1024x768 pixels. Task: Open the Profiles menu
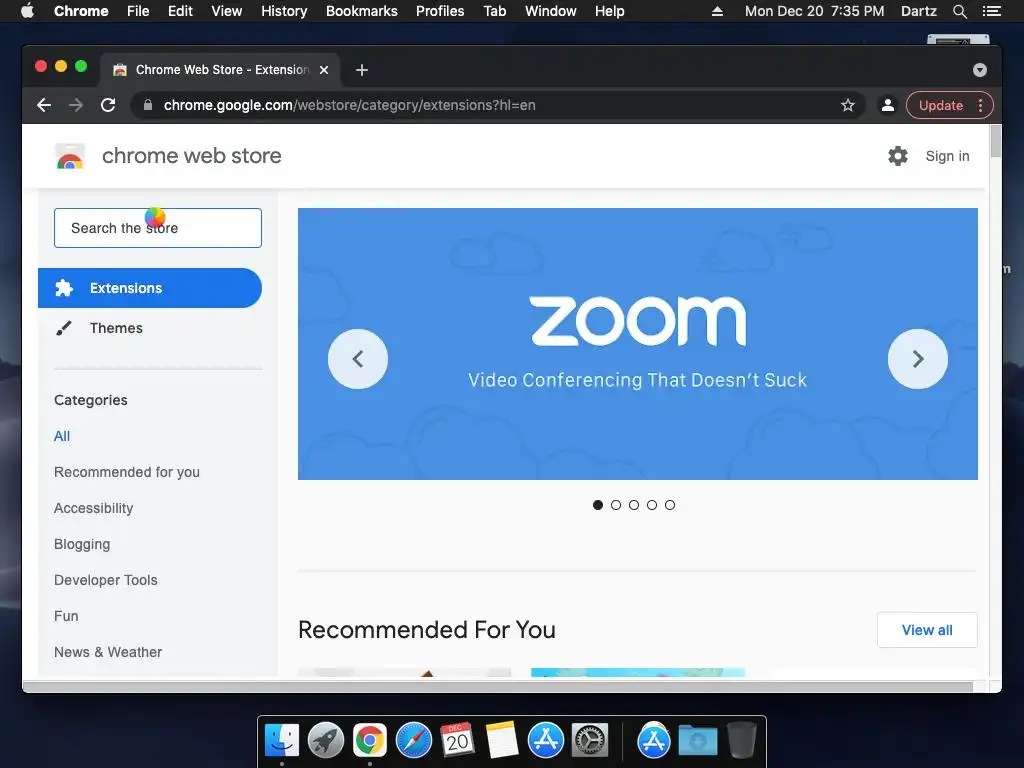point(440,11)
